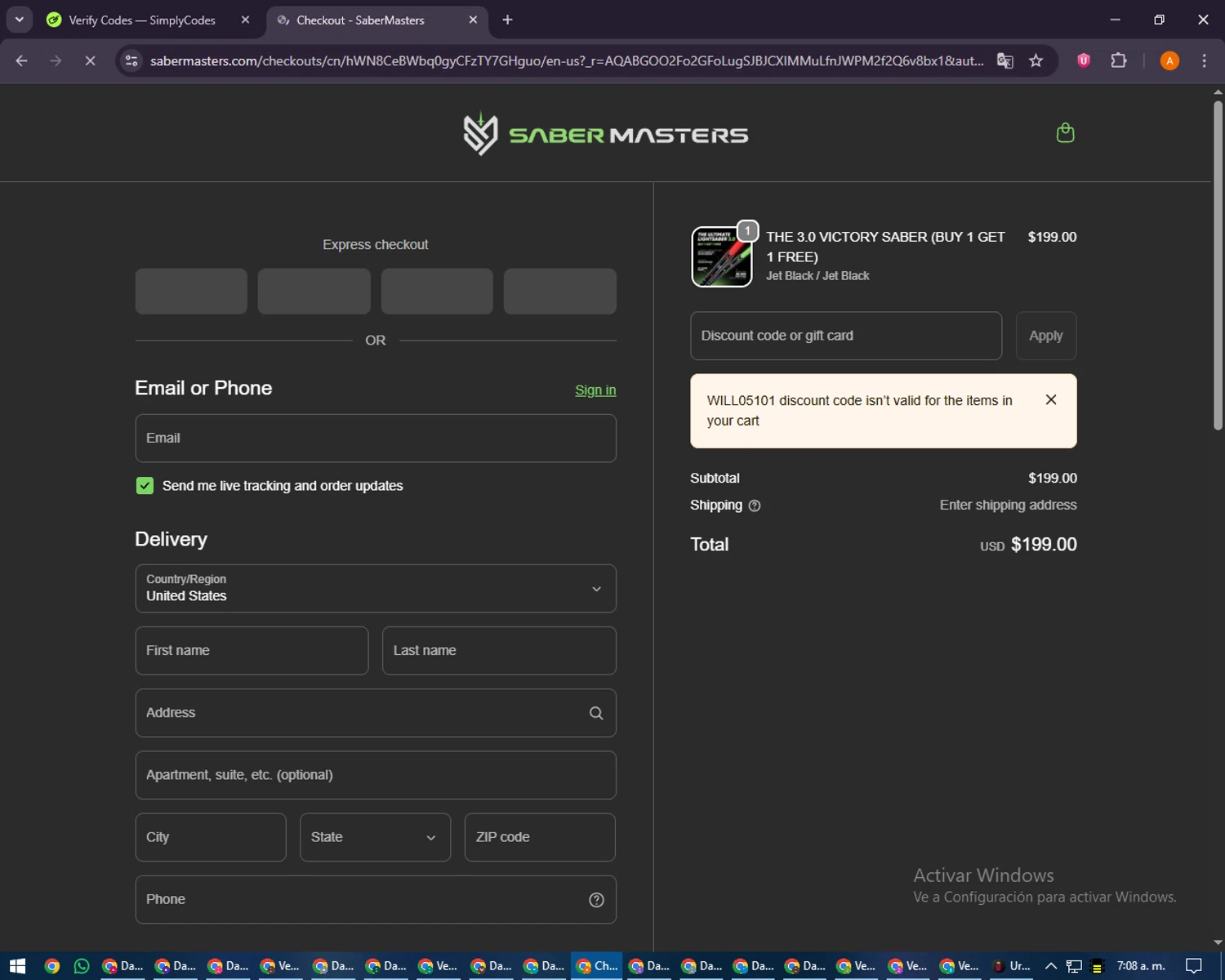Show the Shipping help info icon
Viewport: 1225px width, 980px height.
point(755,506)
